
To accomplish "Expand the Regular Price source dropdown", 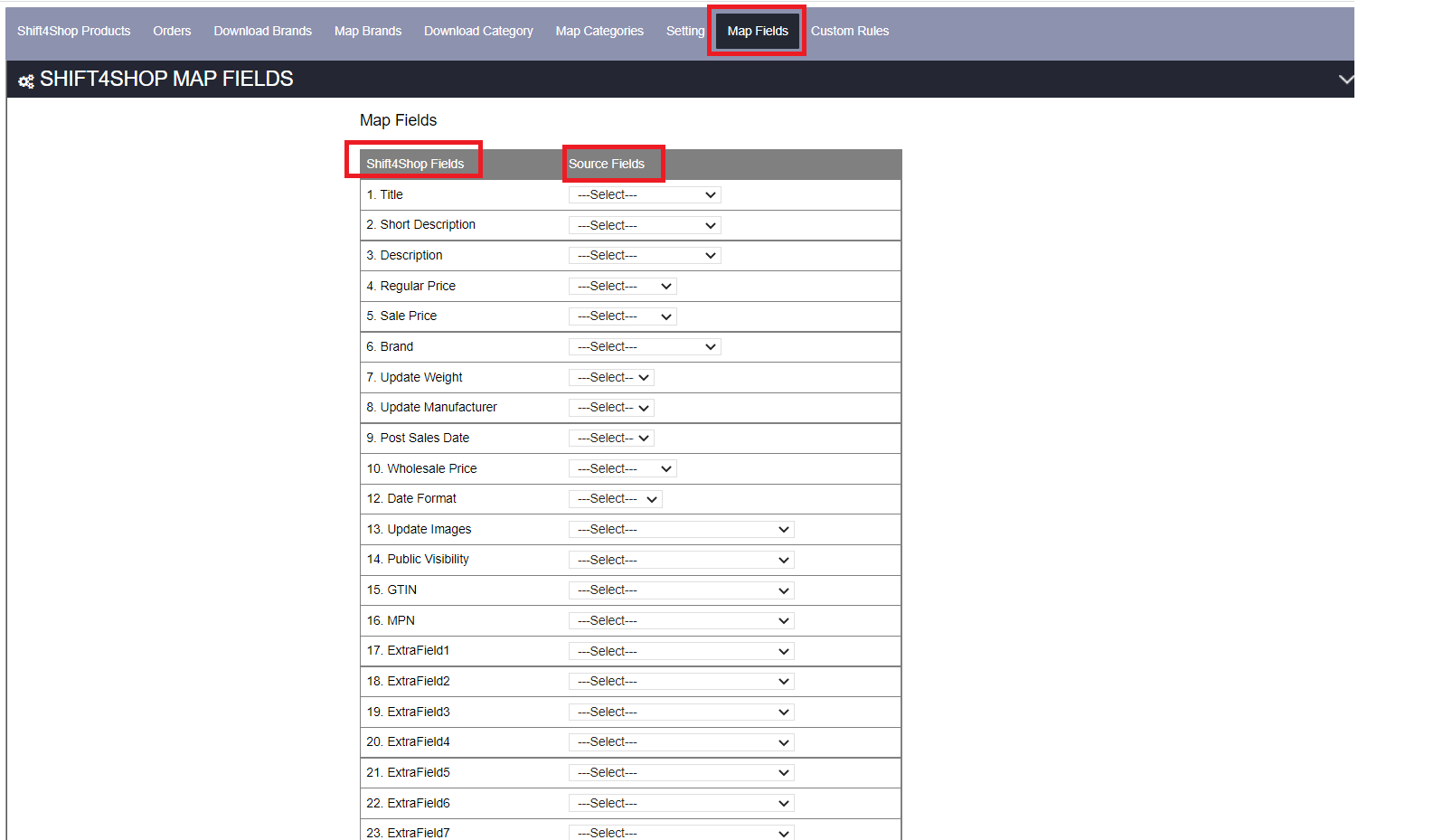I will pos(623,287).
